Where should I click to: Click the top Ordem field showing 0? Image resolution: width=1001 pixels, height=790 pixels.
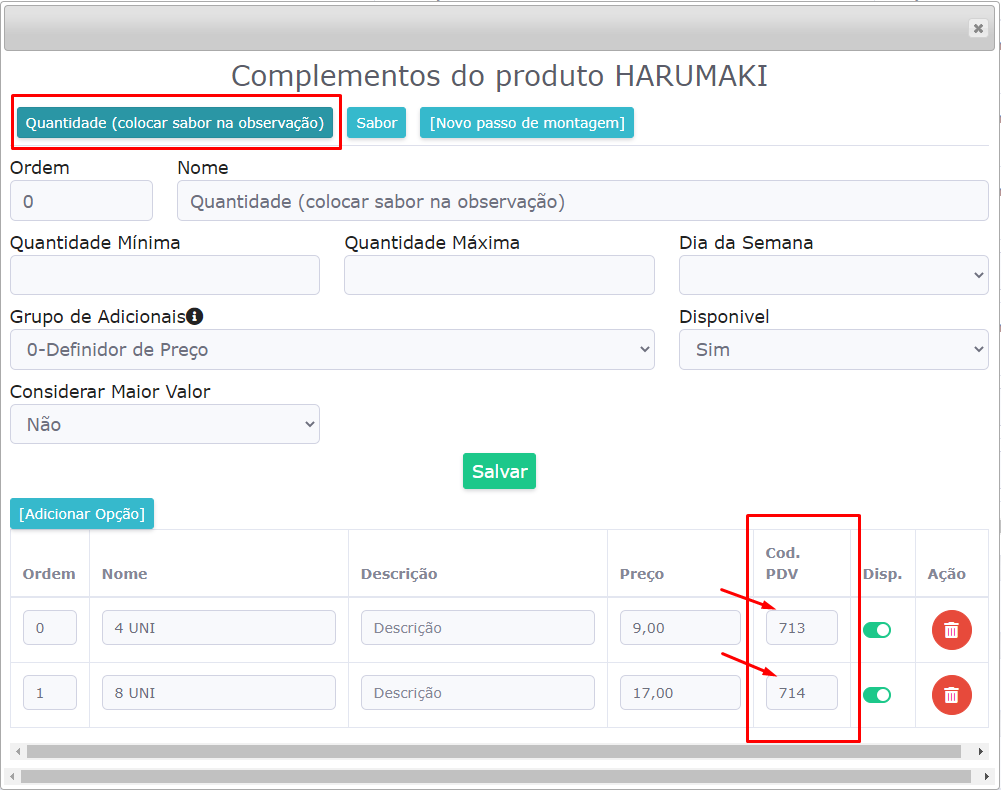tap(81, 201)
